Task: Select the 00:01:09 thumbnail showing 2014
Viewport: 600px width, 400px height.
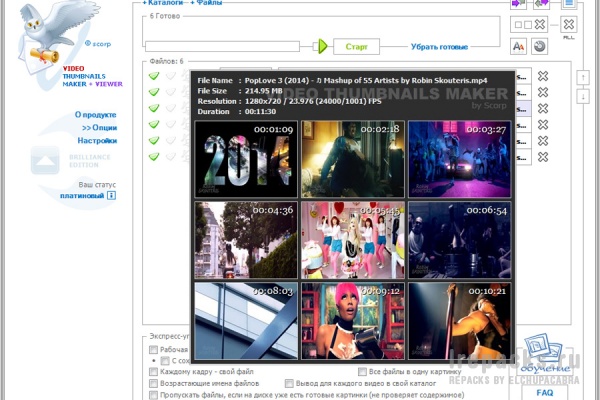Action: pos(246,159)
